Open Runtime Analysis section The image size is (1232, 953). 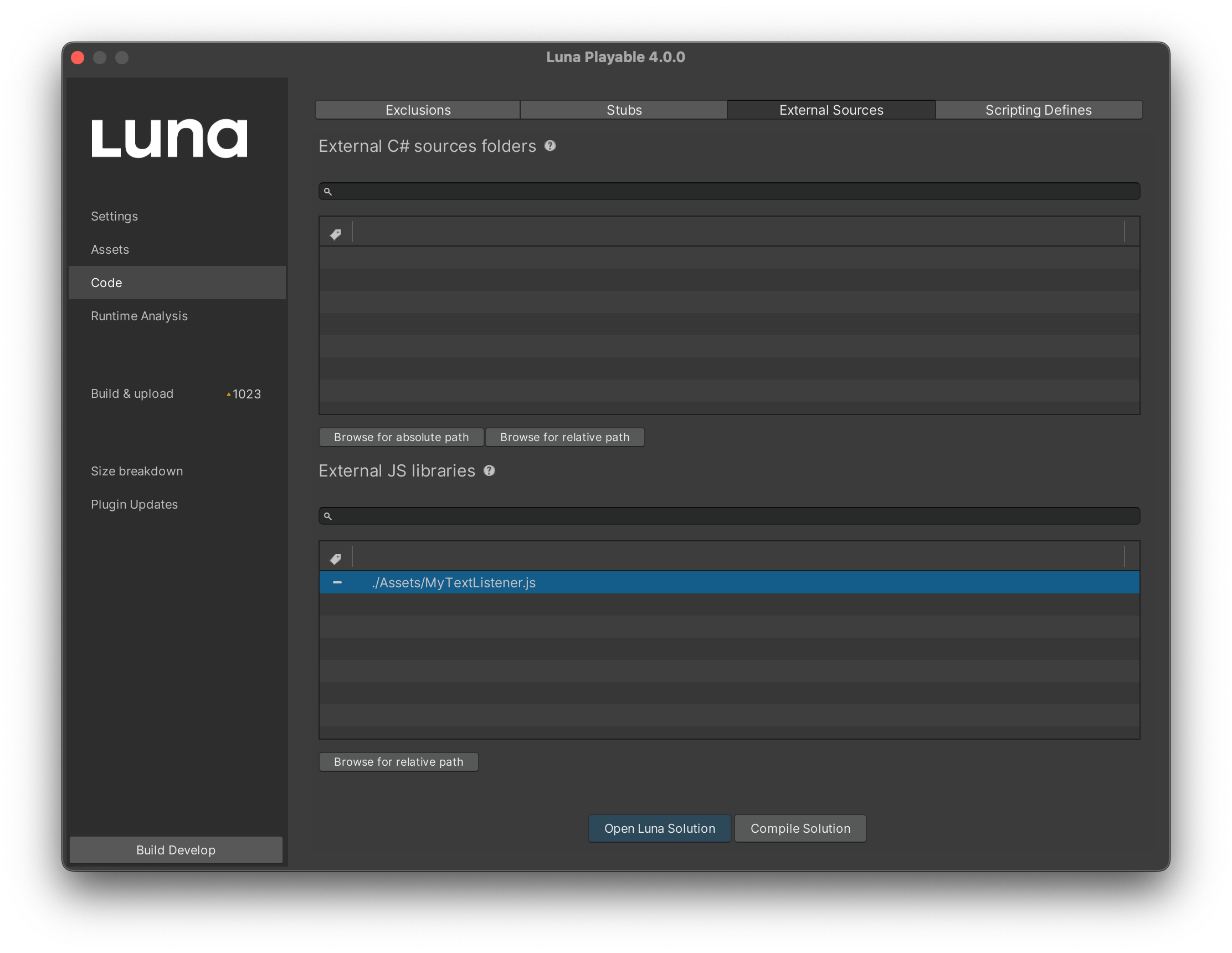coord(140,316)
